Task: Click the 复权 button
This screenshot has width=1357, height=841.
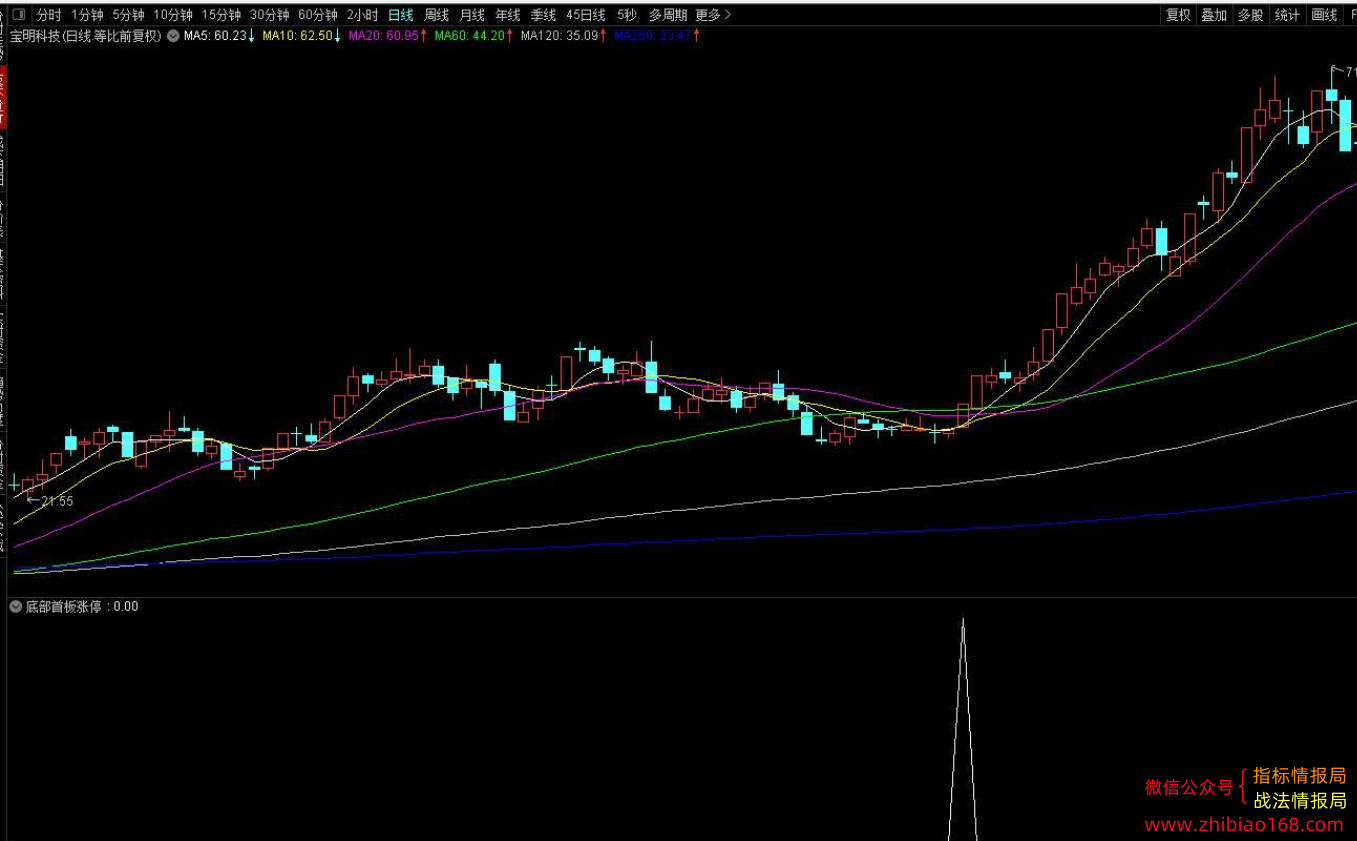Action: (x=1178, y=15)
